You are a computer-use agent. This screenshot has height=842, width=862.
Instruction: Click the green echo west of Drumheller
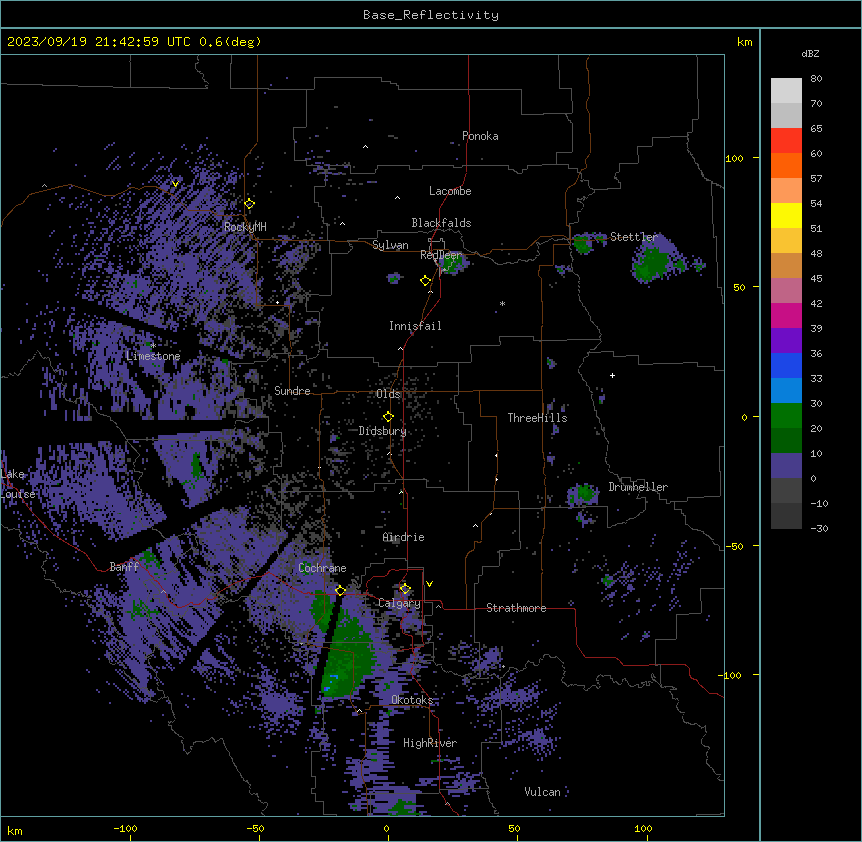584,494
